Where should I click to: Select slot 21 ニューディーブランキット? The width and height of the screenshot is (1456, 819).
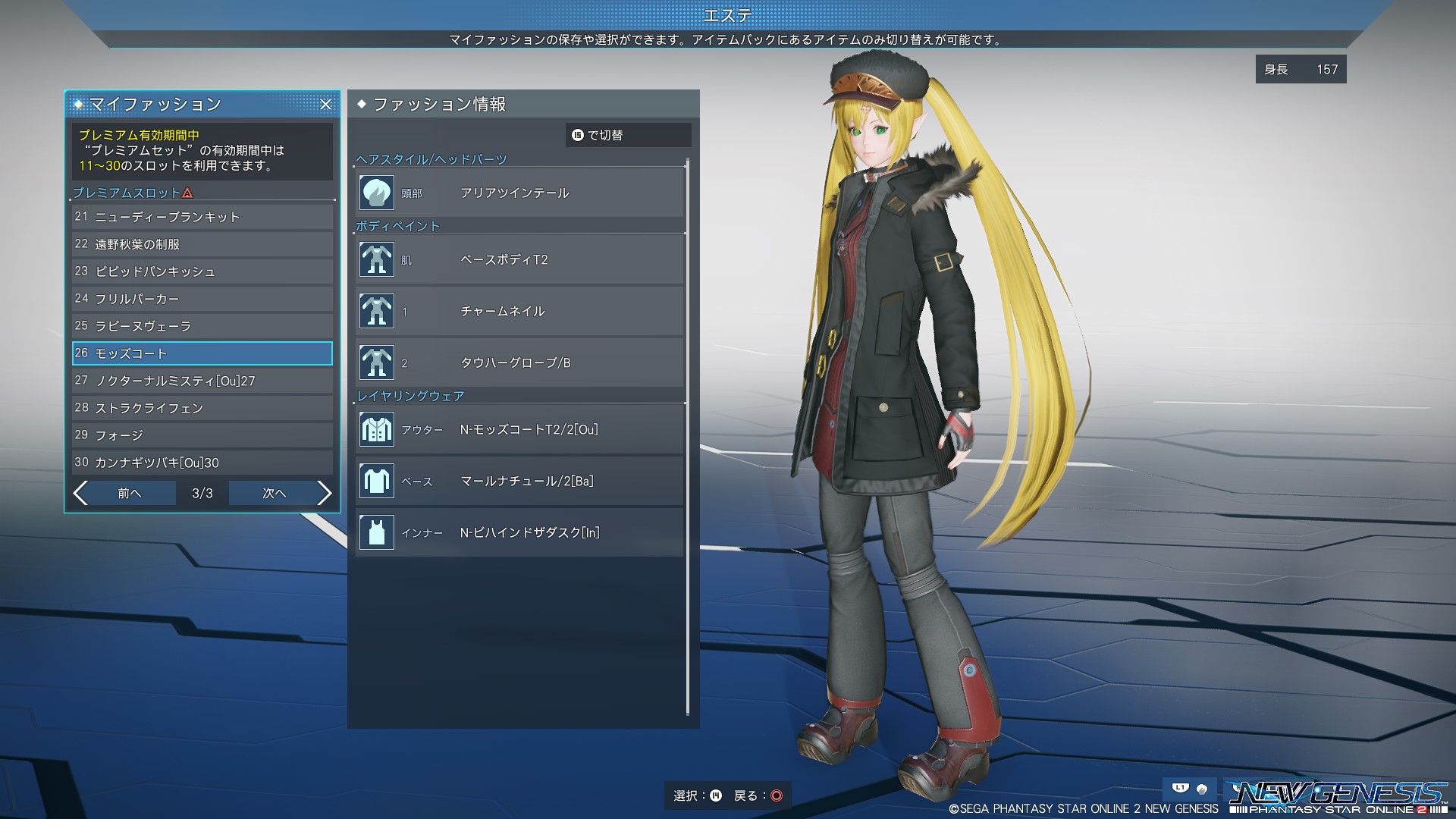(x=202, y=217)
